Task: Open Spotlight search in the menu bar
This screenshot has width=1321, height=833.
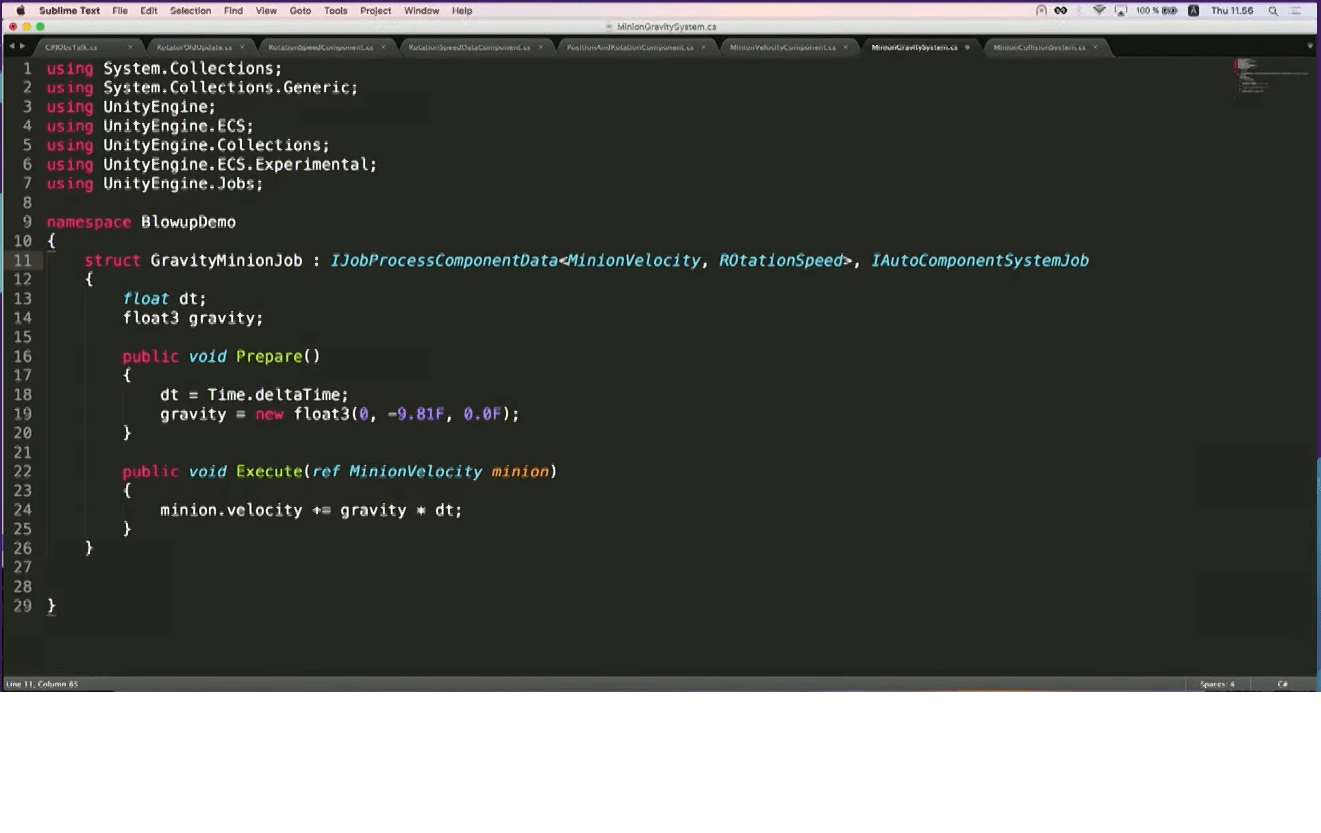Action: pyautogui.click(x=1273, y=11)
